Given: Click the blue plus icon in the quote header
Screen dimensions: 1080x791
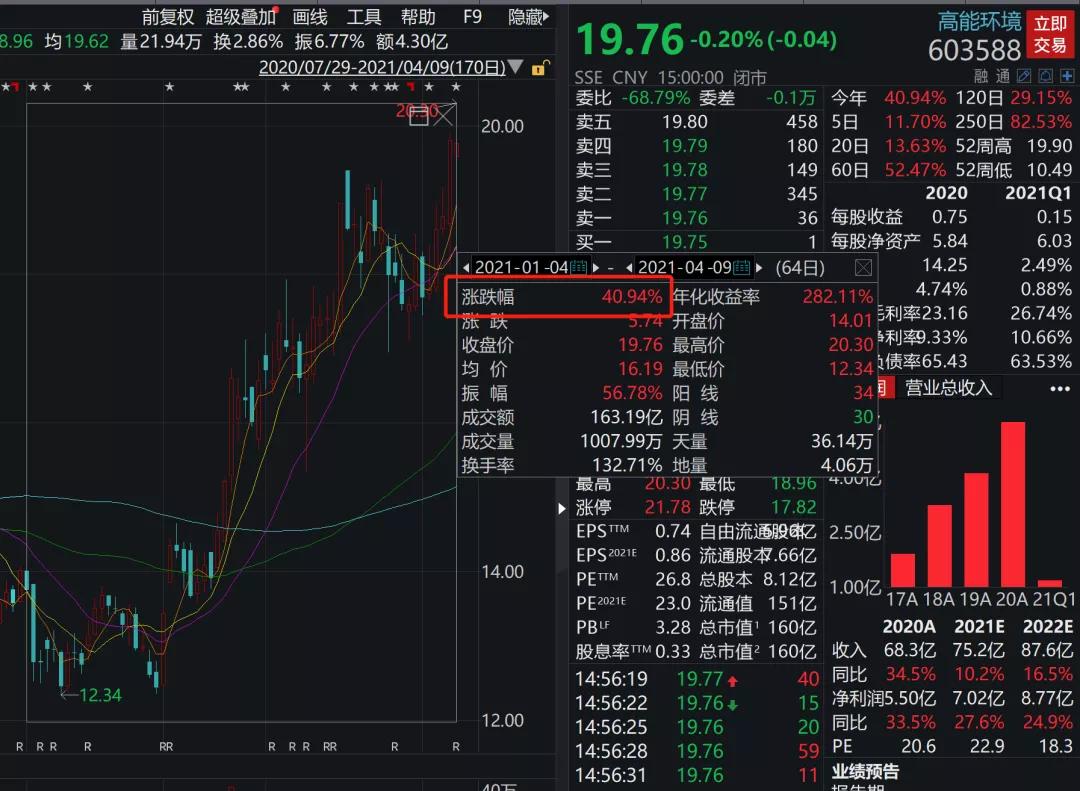Looking at the screenshot, I should [1067, 75].
